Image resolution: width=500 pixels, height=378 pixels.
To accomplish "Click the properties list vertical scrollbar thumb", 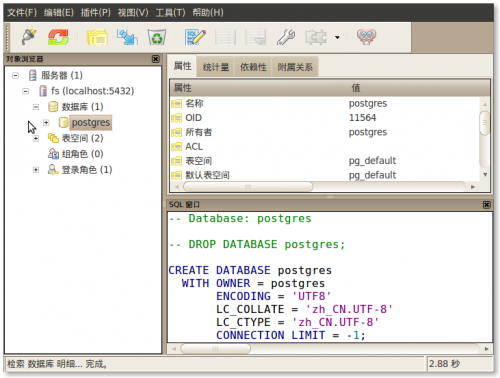I will 485,123.
